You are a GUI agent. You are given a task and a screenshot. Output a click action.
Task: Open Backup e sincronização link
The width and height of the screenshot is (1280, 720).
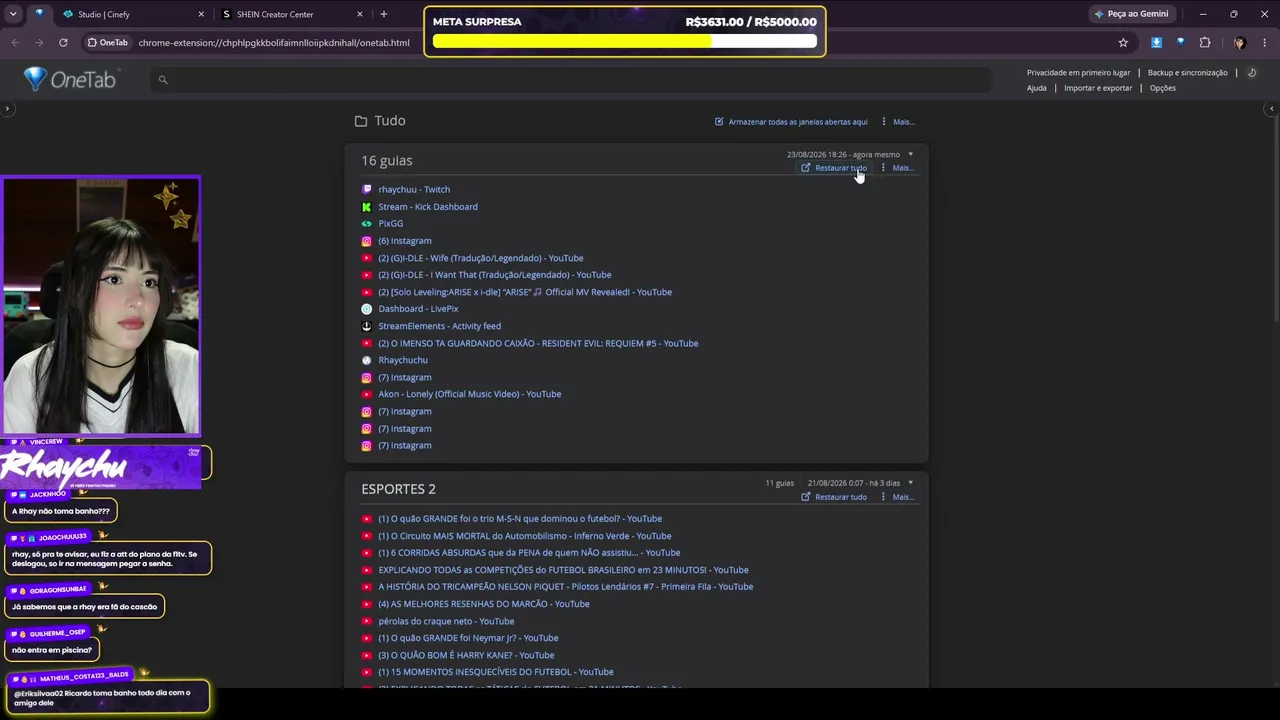pyautogui.click(x=1187, y=73)
